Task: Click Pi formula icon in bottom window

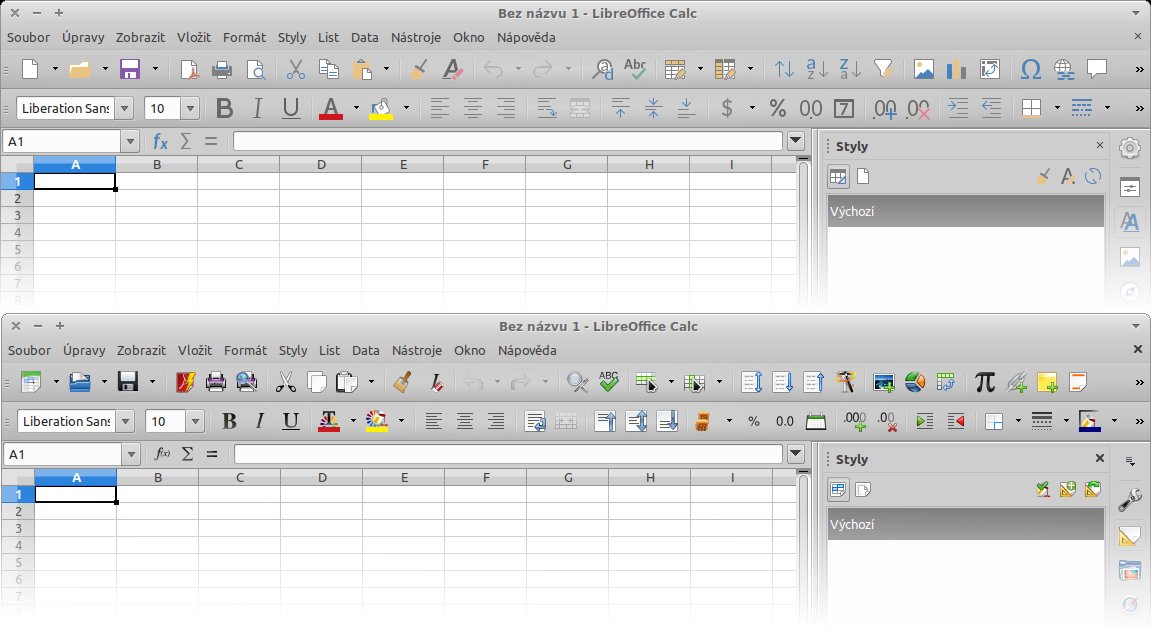Action: 984,382
